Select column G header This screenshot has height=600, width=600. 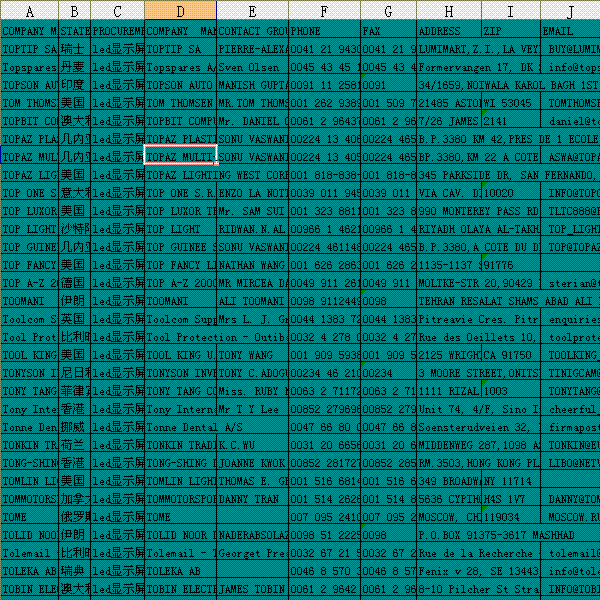click(x=388, y=11)
